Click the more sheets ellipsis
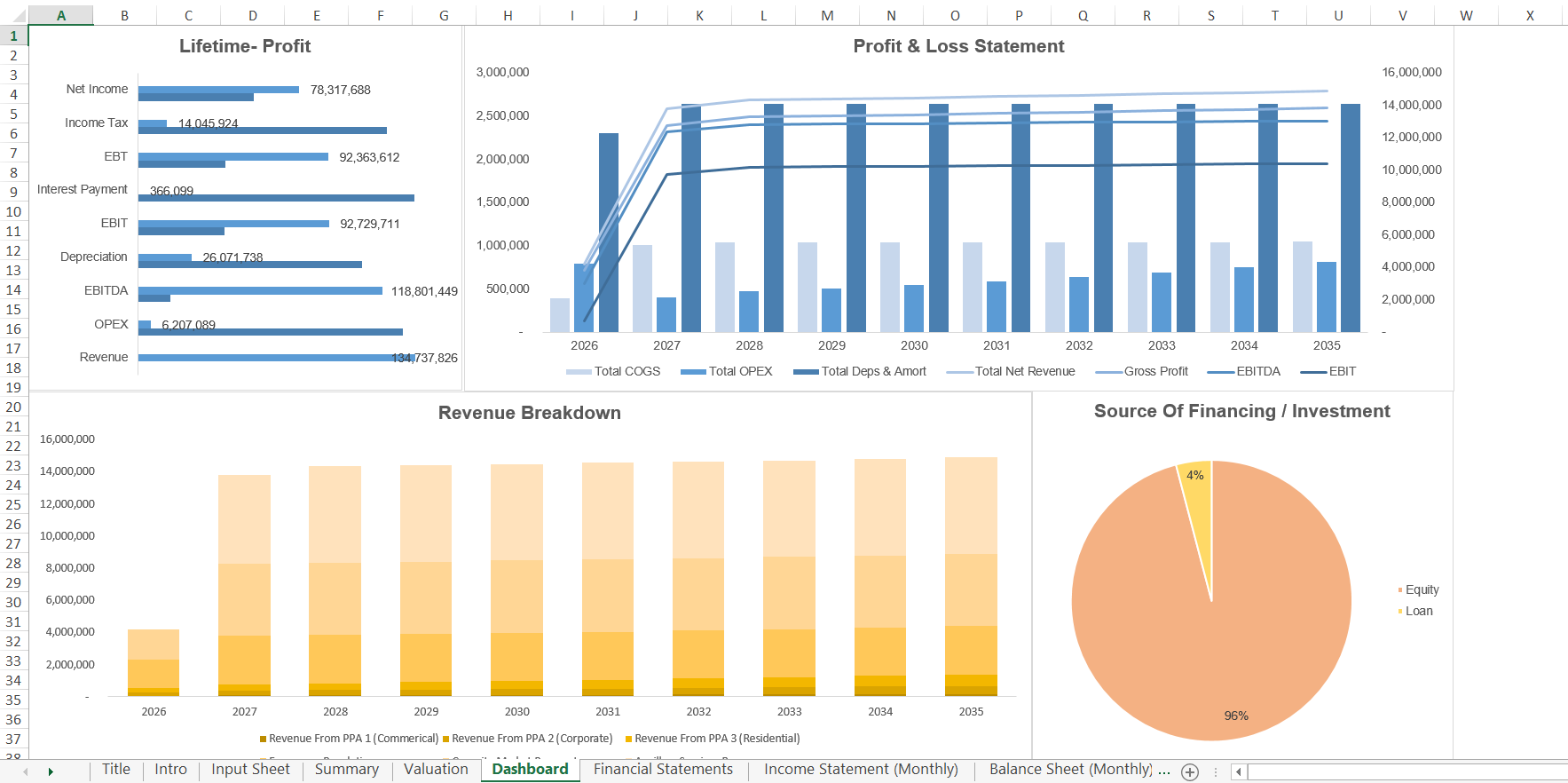Viewport: 1568px width, 783px height. (1164, 771)
